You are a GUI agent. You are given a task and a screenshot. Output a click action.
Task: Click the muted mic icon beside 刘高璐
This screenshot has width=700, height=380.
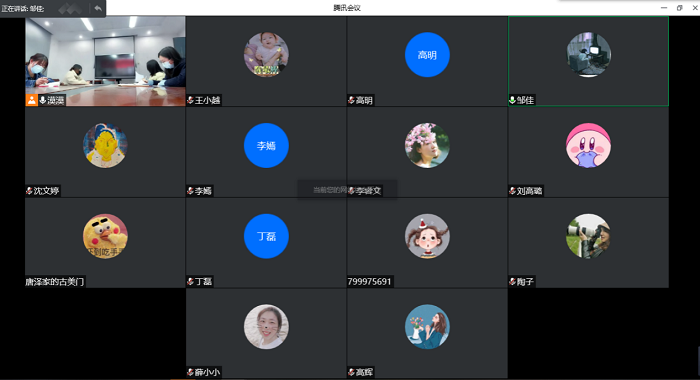coord(512,191)
